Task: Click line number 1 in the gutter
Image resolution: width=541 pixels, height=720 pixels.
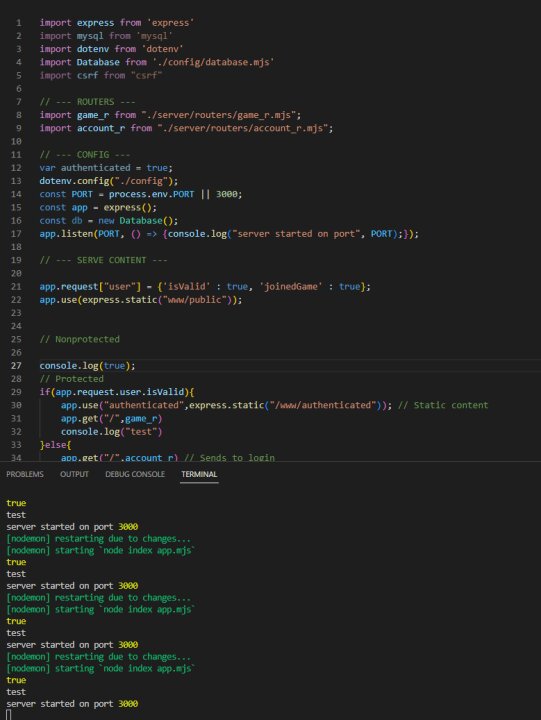Action: pos(19,22)
